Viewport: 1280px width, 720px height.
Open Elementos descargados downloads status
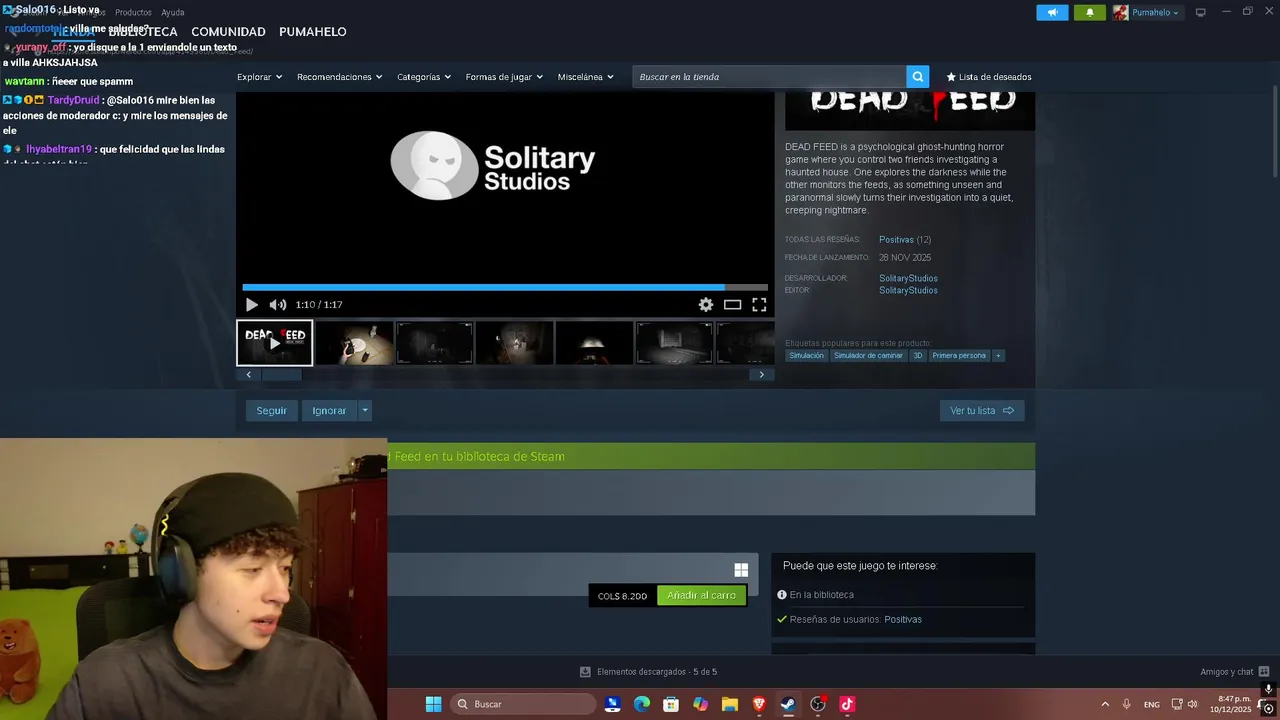click(648, 672)
